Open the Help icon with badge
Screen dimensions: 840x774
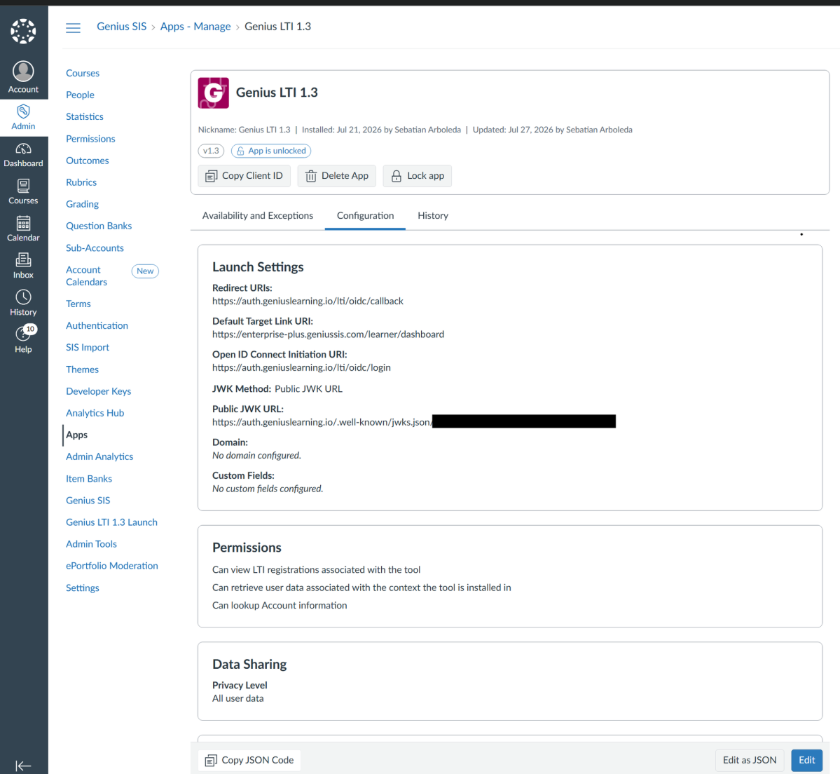point(25,333)
